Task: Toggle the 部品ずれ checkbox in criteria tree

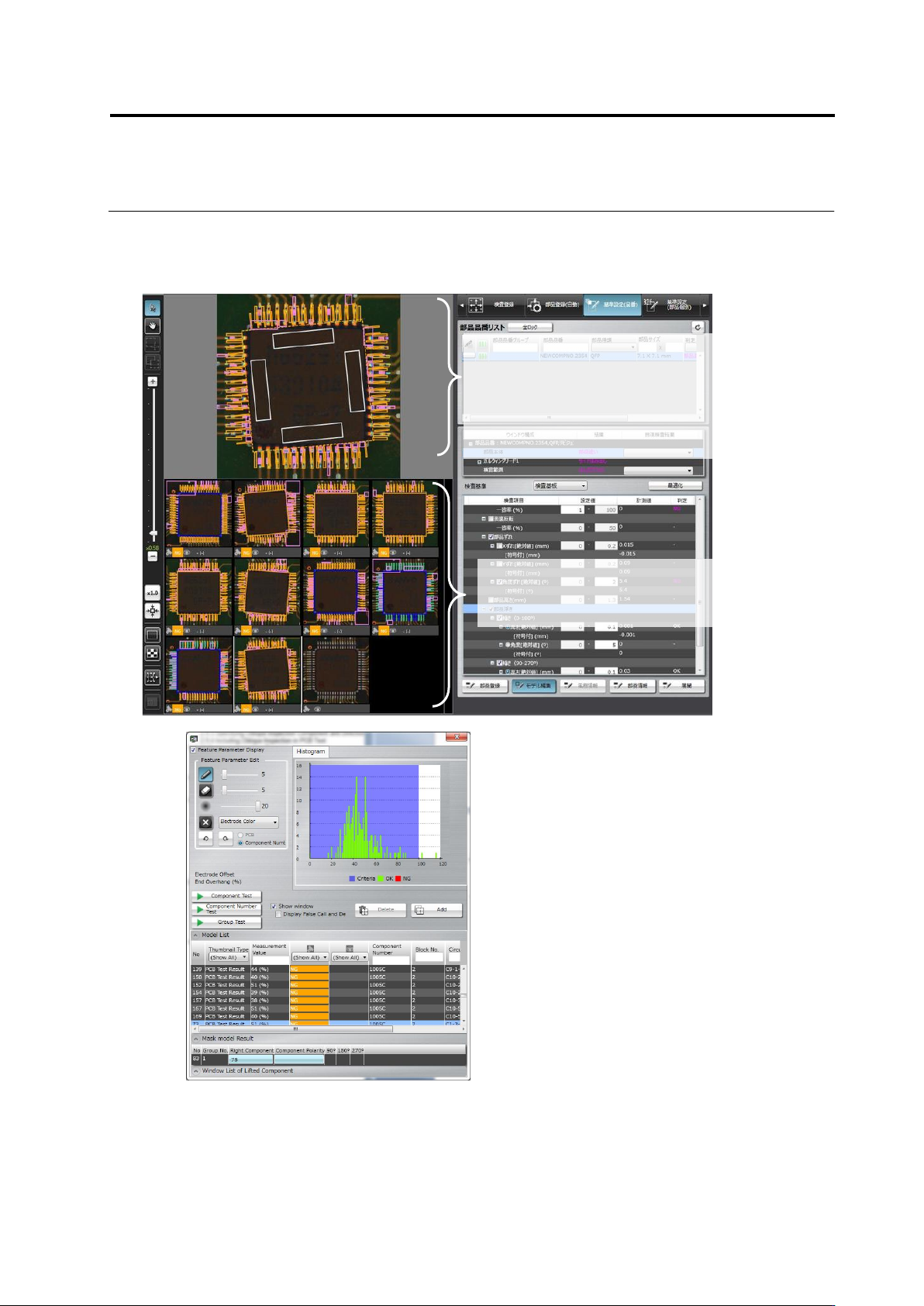Action: click(491, 536)
